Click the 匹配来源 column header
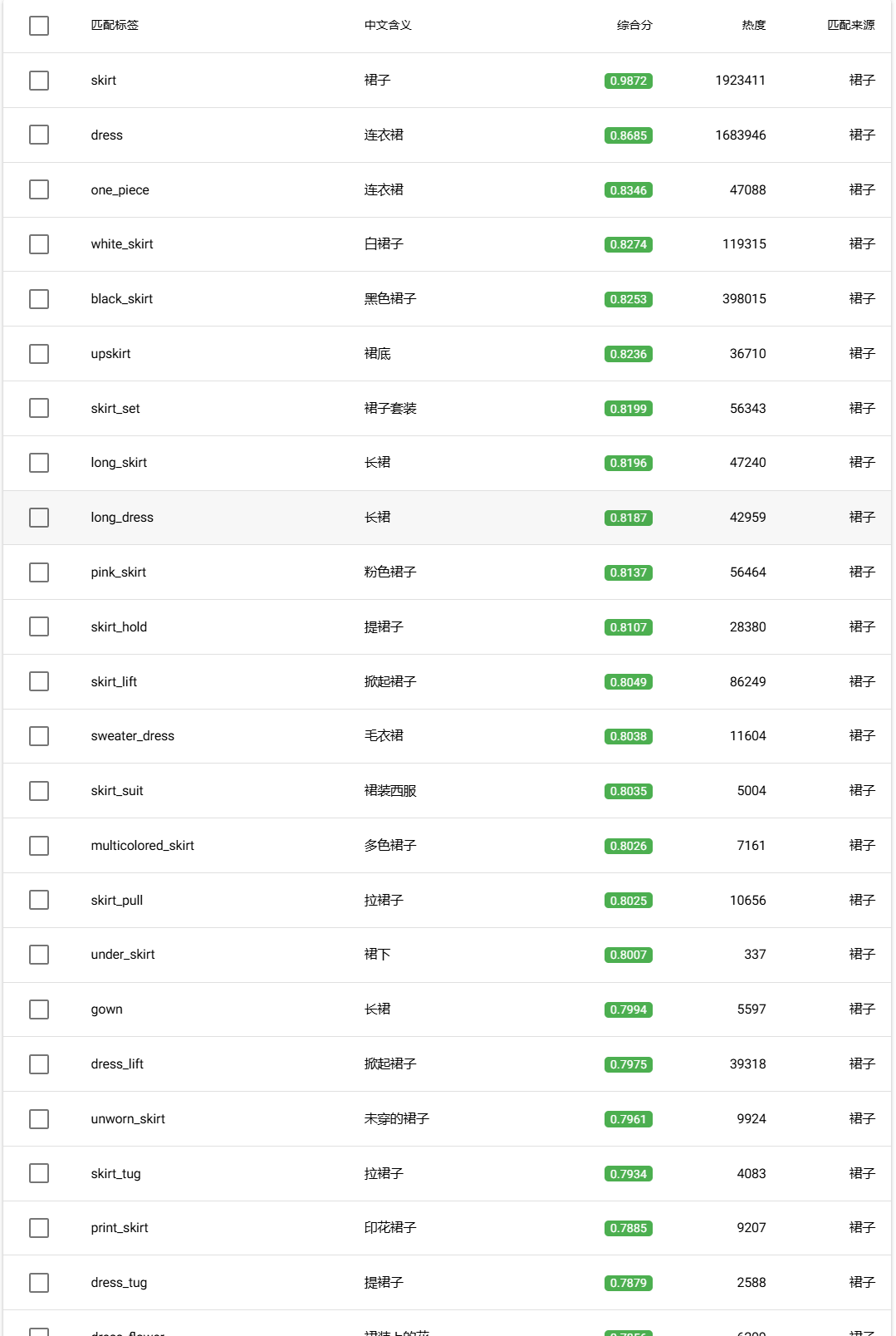 pyautogui.click(x=850, y=26)
